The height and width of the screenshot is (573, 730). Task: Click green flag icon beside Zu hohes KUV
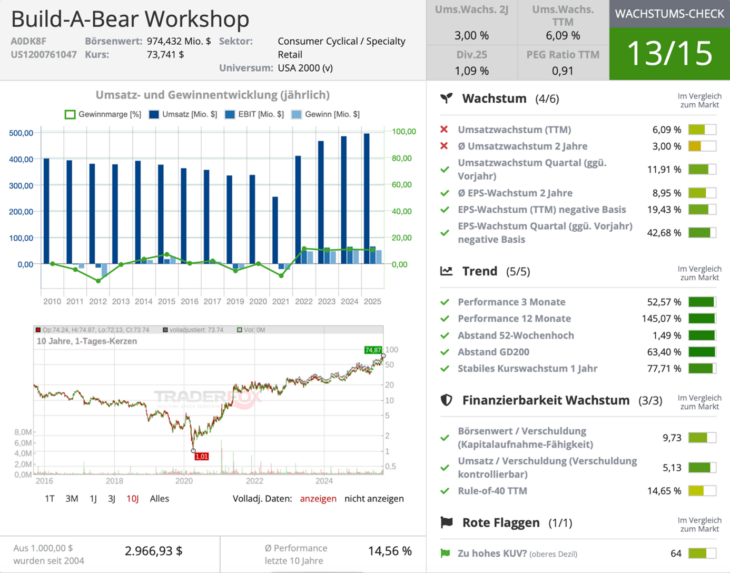445,553
